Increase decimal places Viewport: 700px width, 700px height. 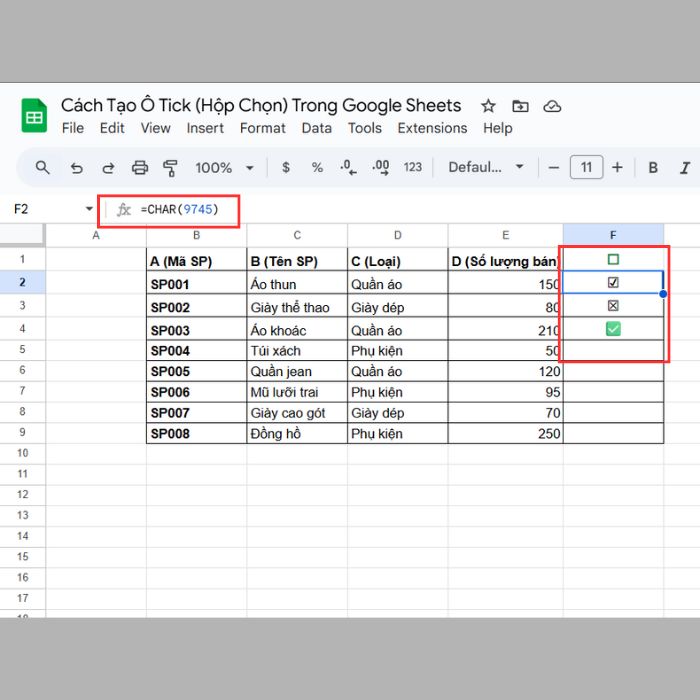point(381,167)
